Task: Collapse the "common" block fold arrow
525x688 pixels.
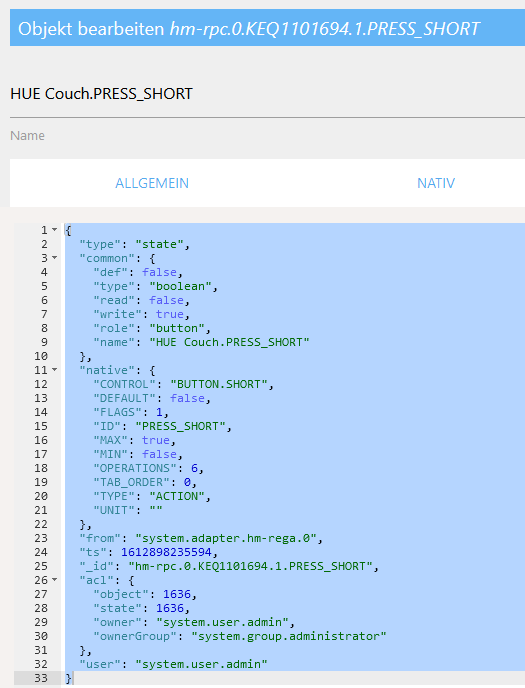Action: click(54, 258)
